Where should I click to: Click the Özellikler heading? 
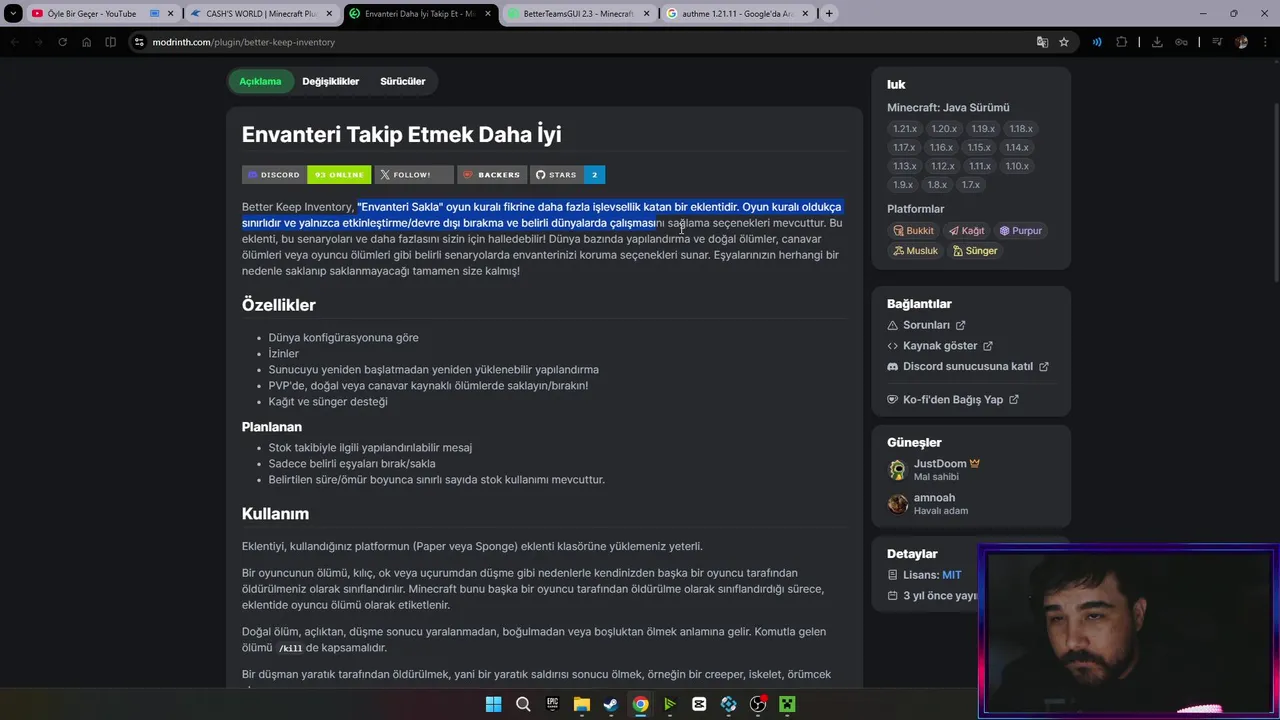278,305
